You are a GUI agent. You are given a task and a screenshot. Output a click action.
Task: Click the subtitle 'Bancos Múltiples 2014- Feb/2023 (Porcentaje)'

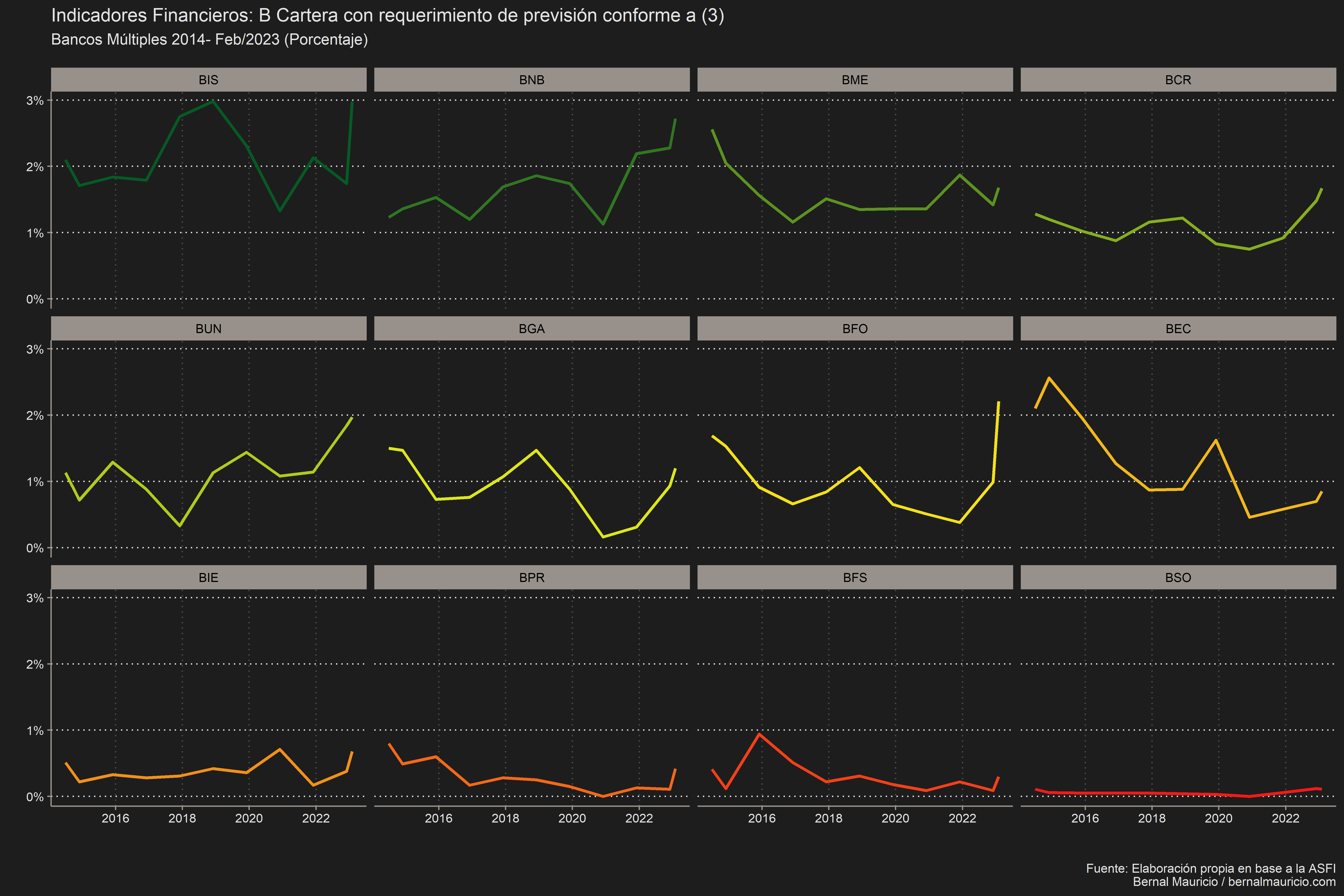pyautogui.click(x=209, y=39)
